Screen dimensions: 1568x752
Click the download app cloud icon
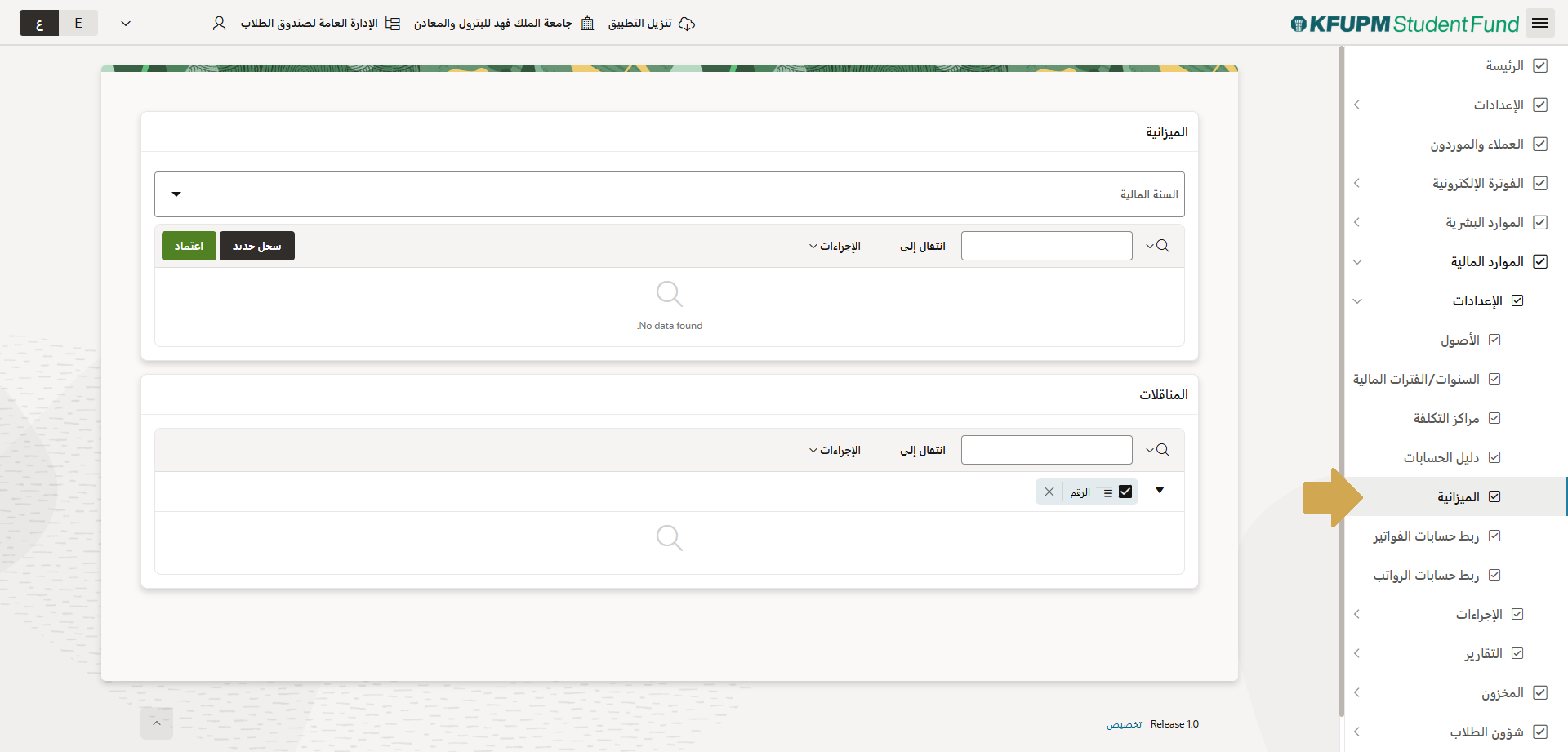(687, 24)
